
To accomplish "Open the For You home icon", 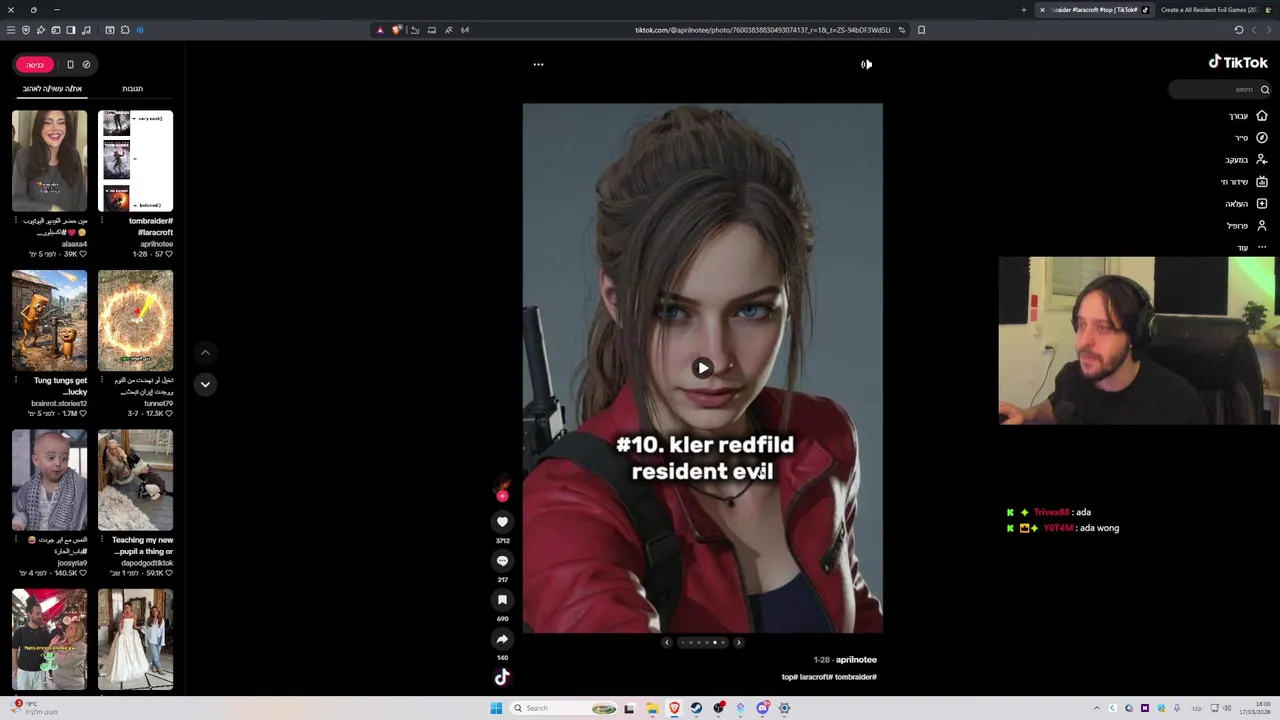I will (1262, 116).
